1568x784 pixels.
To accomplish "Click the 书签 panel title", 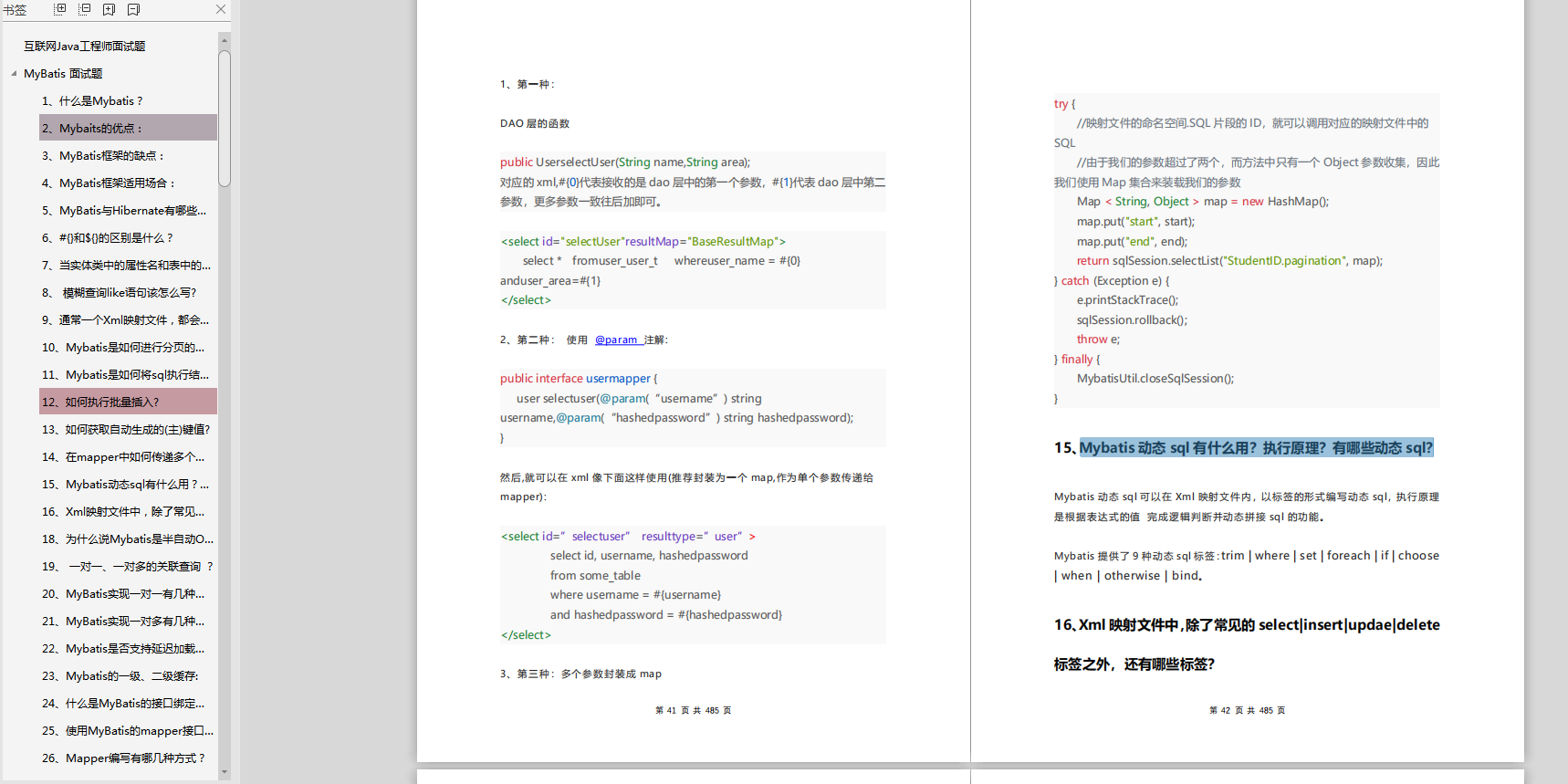I will click(15, 9).
